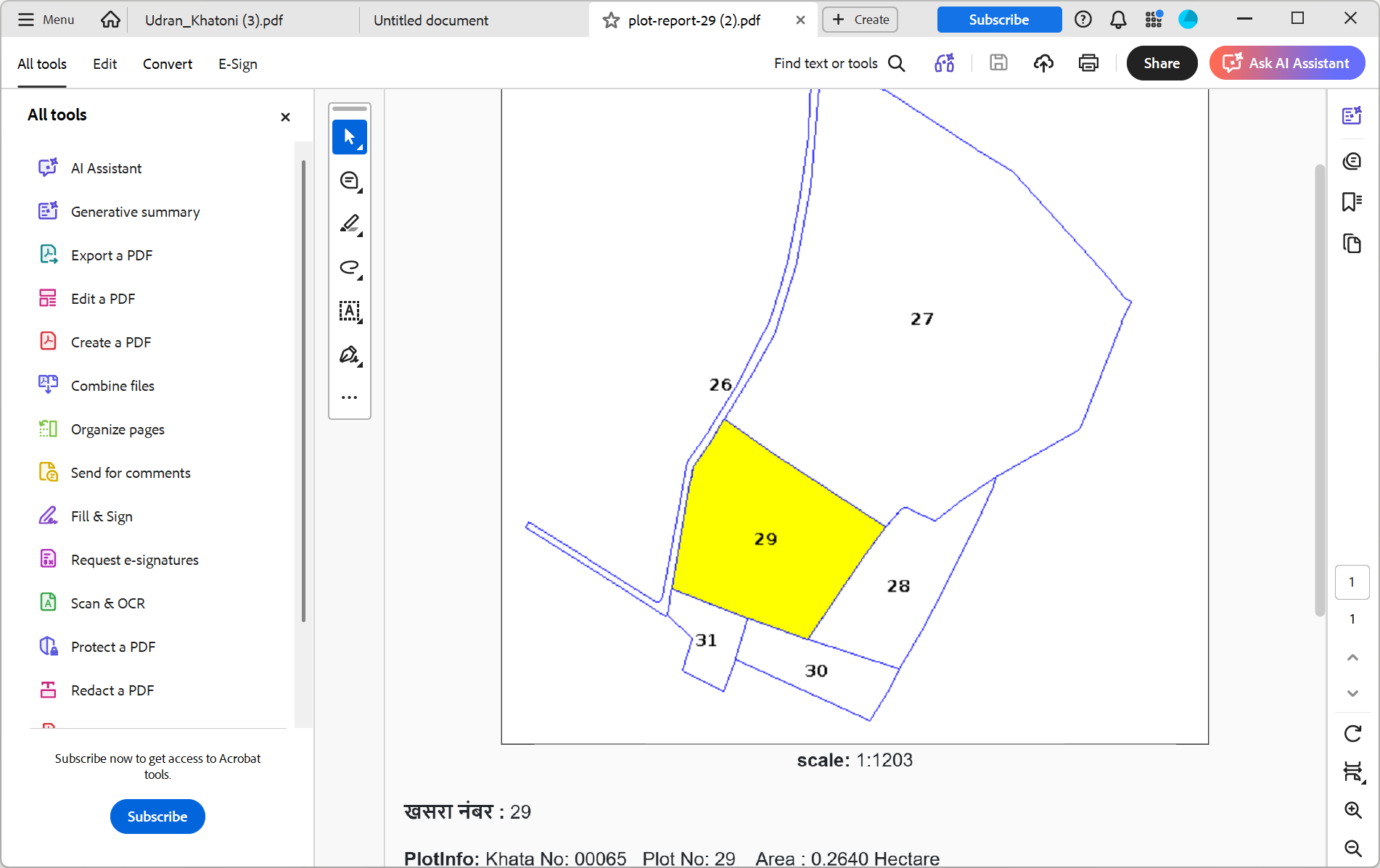
Task: Select Export a PDF tool
Action: [x=112, y=255]
